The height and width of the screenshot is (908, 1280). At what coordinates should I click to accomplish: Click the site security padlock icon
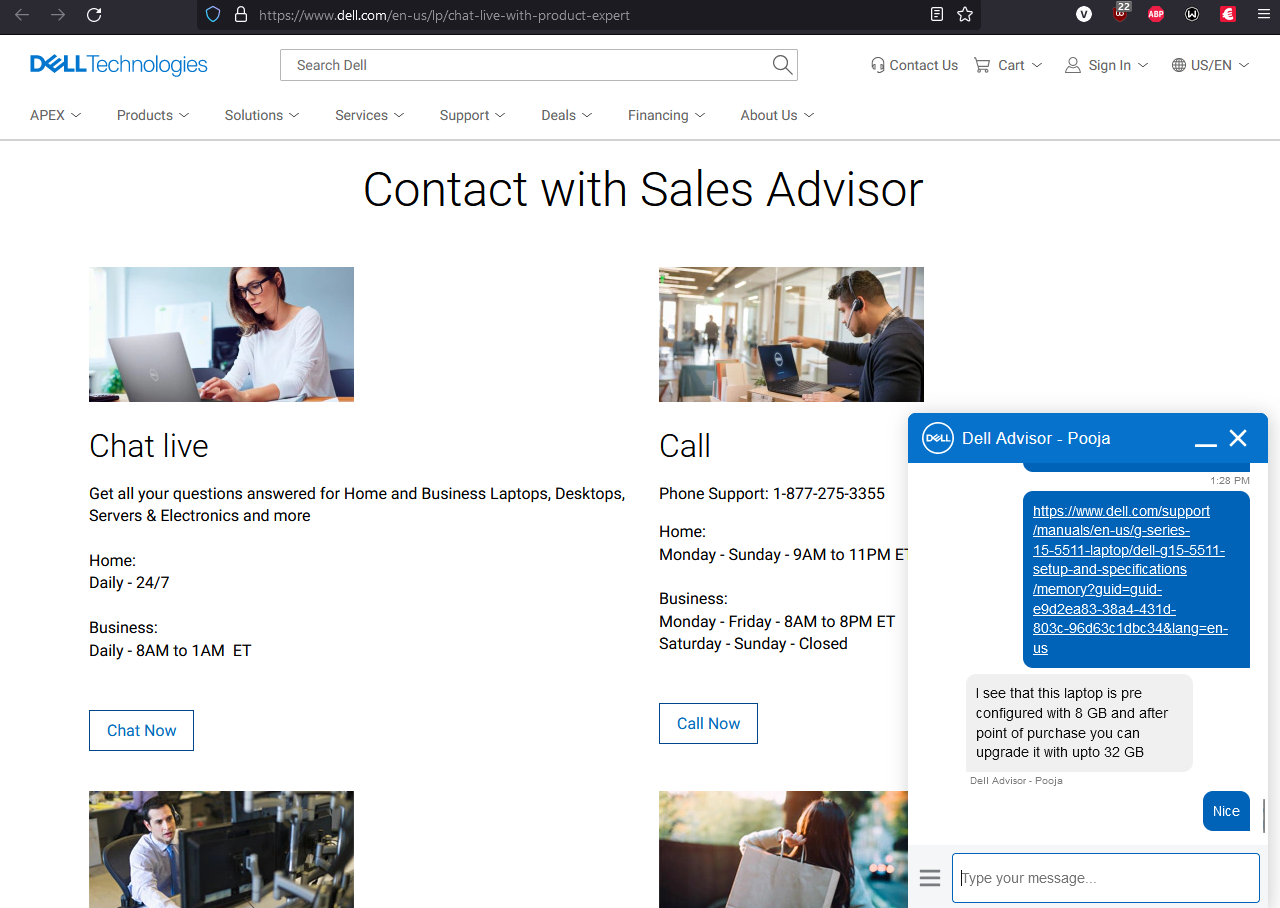tap(240, 15)
